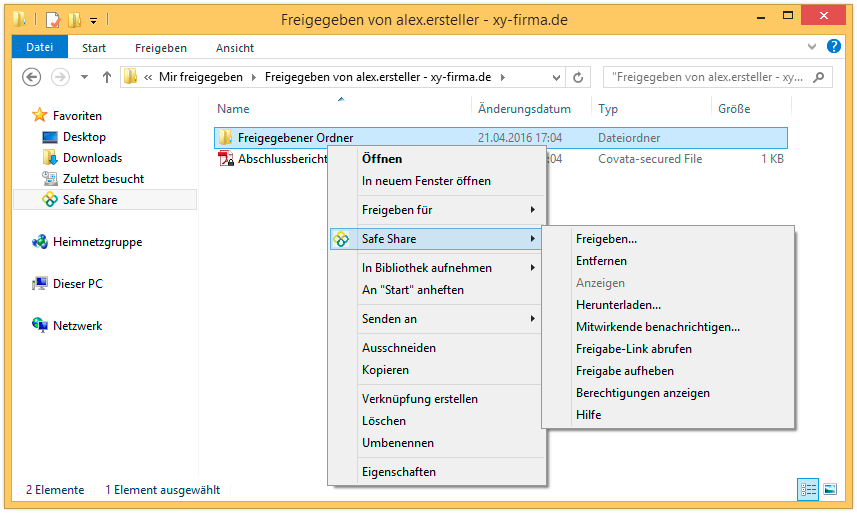The height and width of the screenshot is (513, 857).
Task: Expand the ribbon with chevron
Action: click(812, 47)
